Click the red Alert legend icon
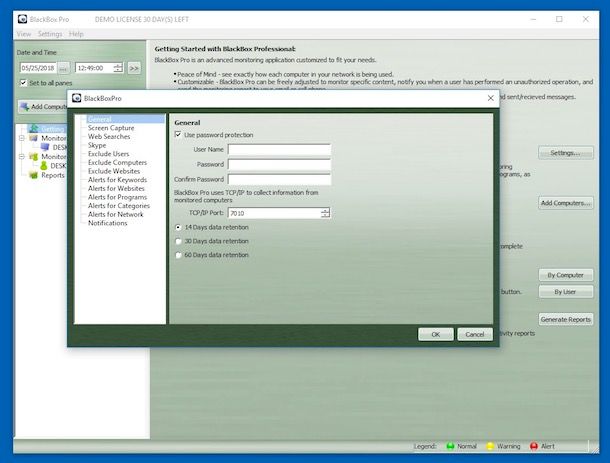This screenshot has height=463, width=610. pos(534,446)
